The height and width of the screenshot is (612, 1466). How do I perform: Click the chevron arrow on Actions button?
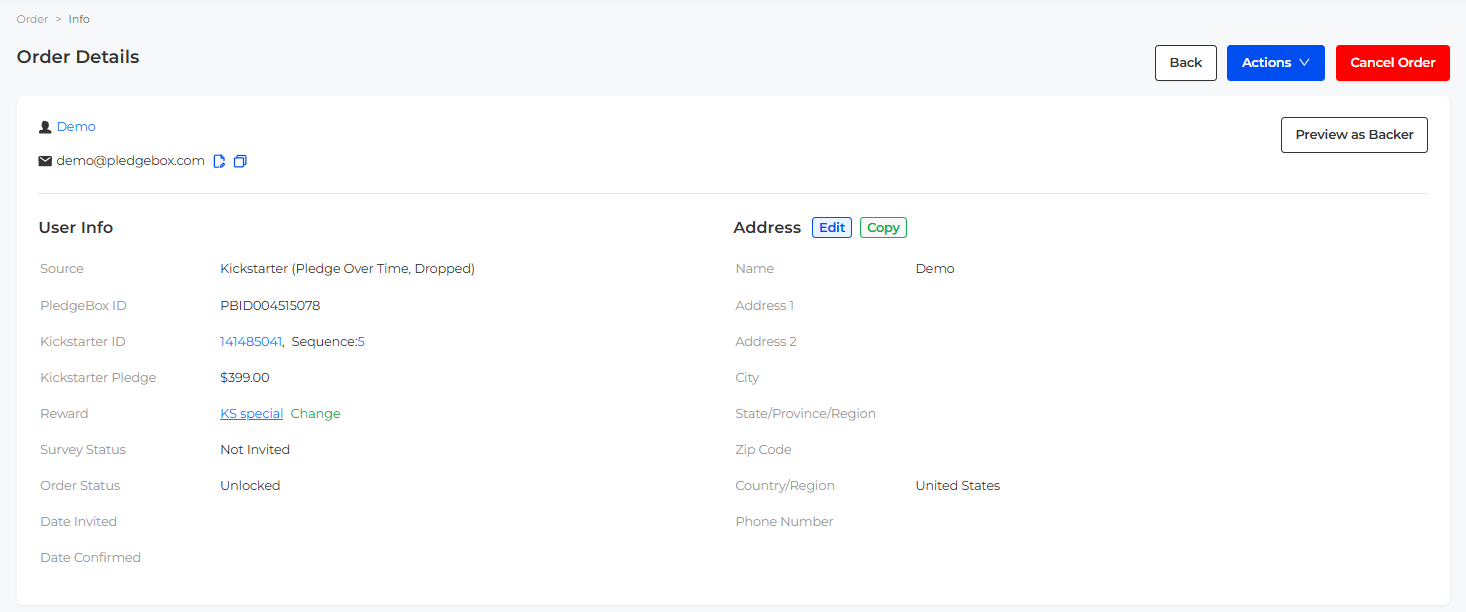pos(1304,63)
